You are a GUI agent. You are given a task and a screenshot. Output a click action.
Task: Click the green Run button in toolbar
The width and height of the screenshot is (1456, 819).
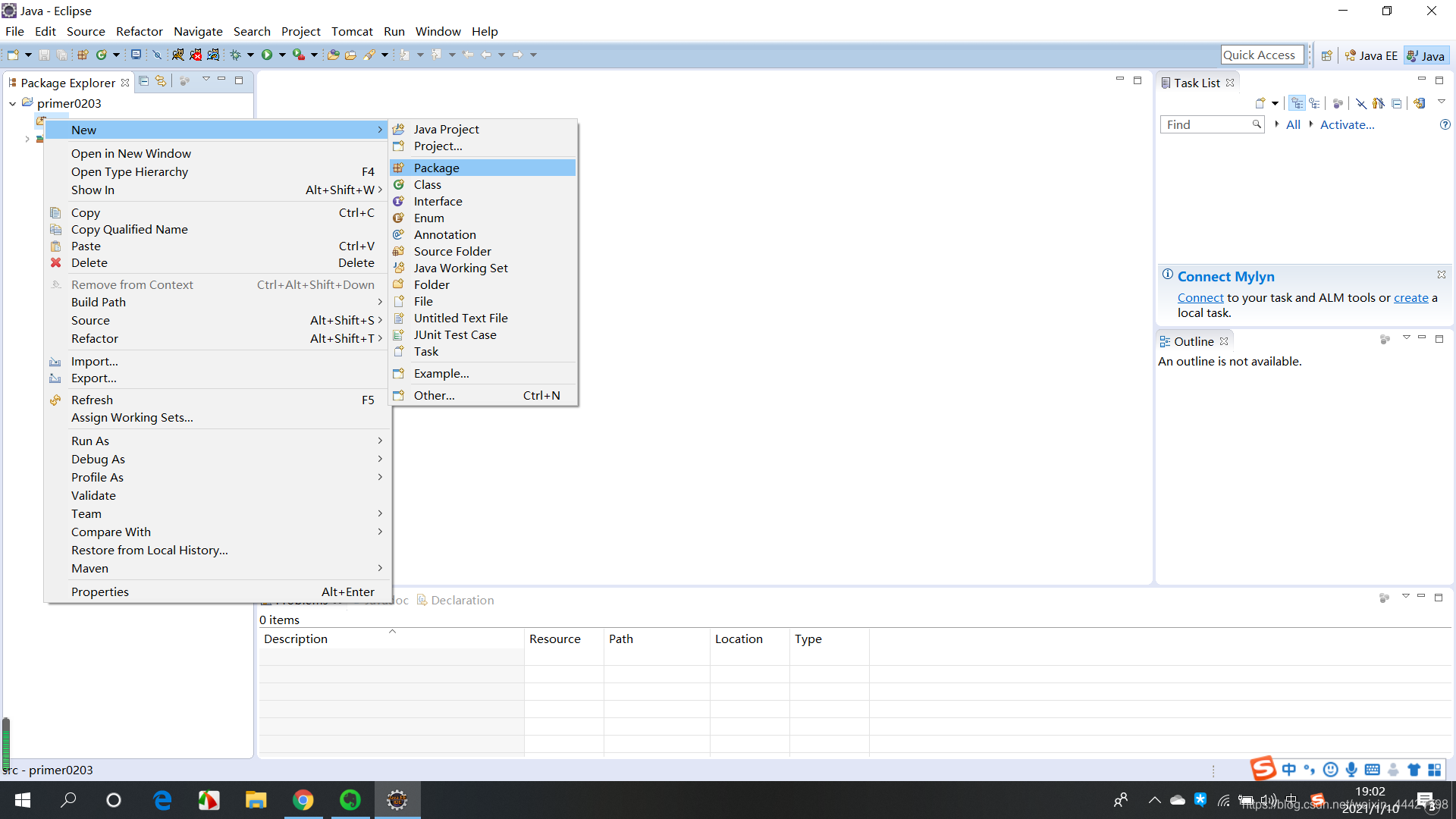(x=267, y=55)
